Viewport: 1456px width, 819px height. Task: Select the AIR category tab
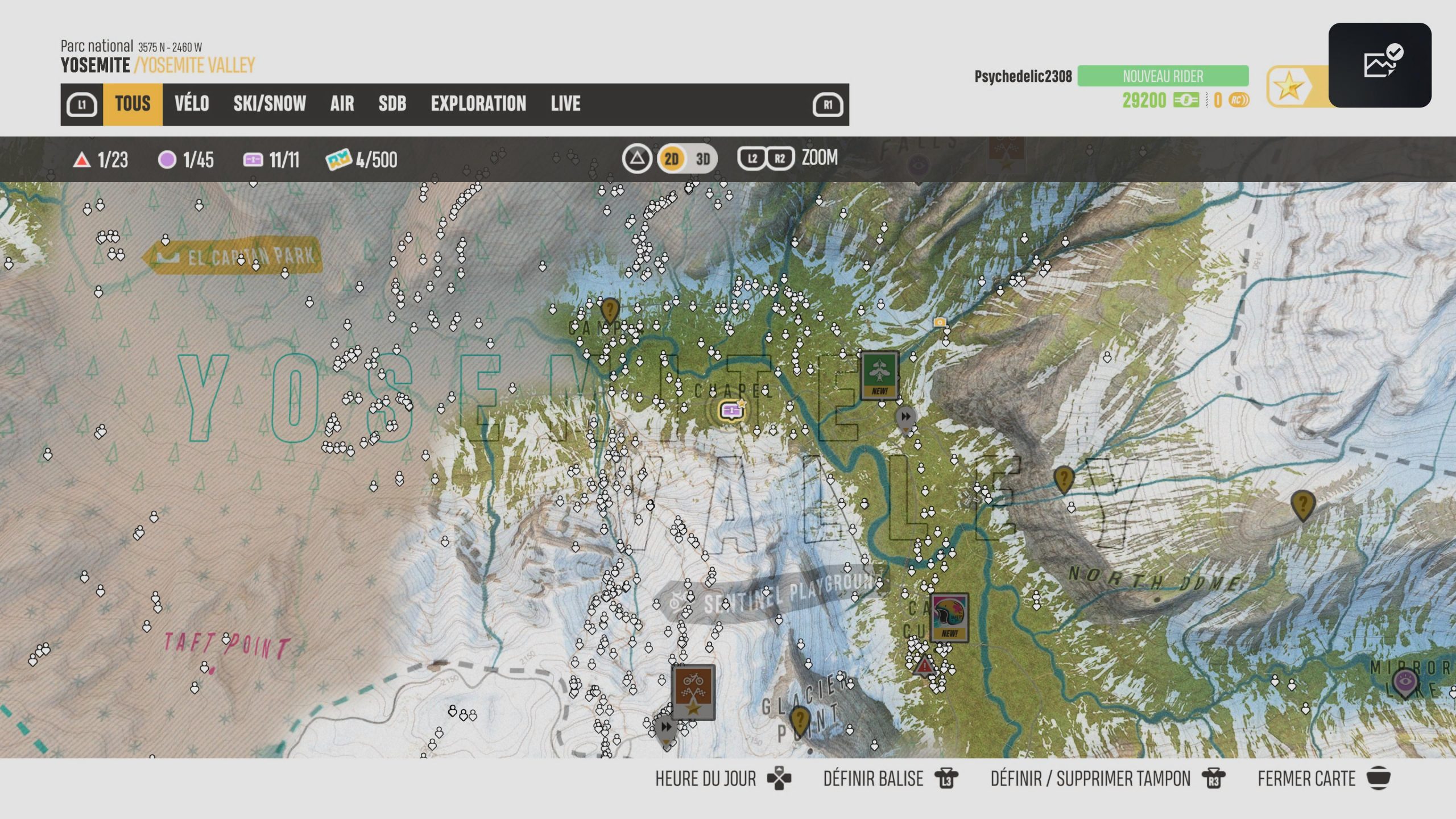(x=342, y=104)
